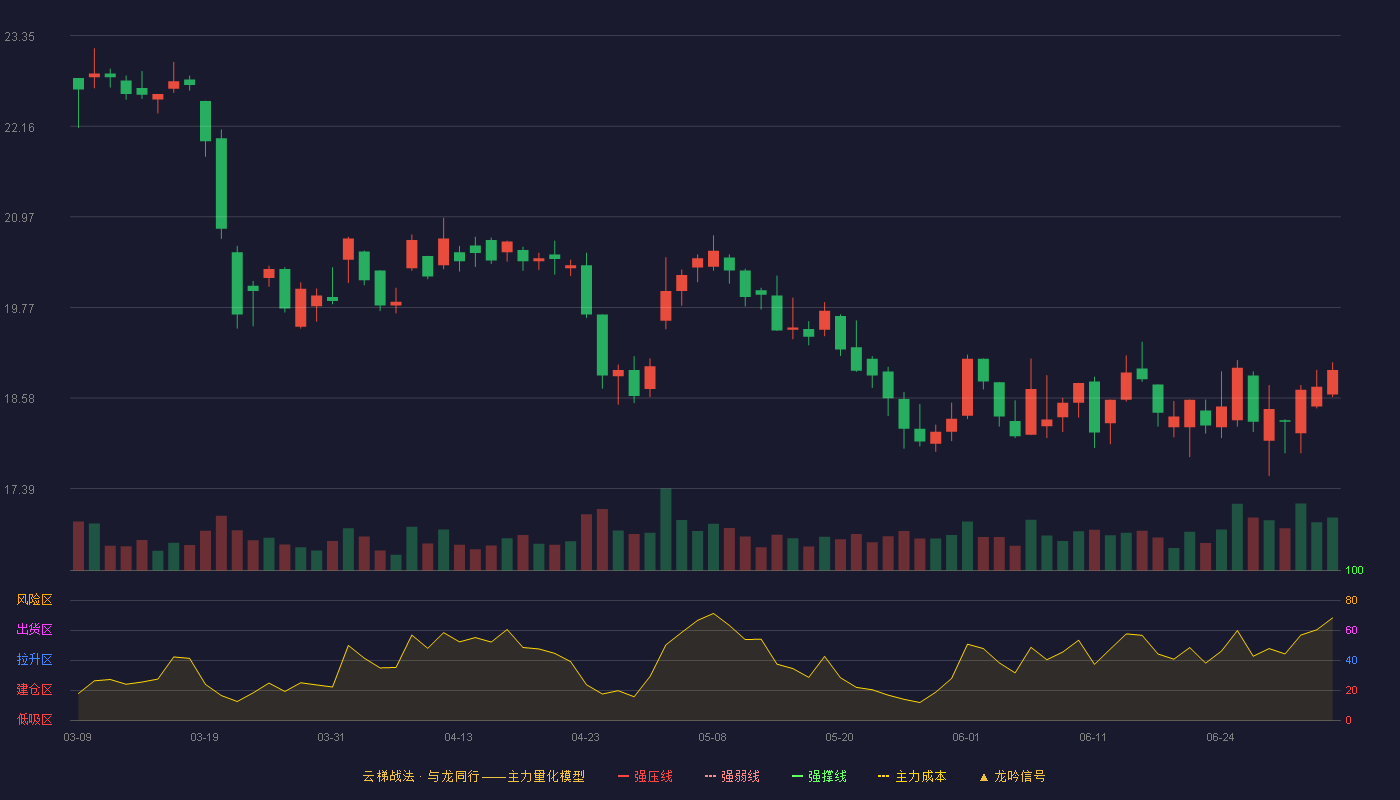Image resolution: width=1400 pixels, height=800 pixels.
Task: Toggle the 强撑线 legend series
Action: (819, 776)
